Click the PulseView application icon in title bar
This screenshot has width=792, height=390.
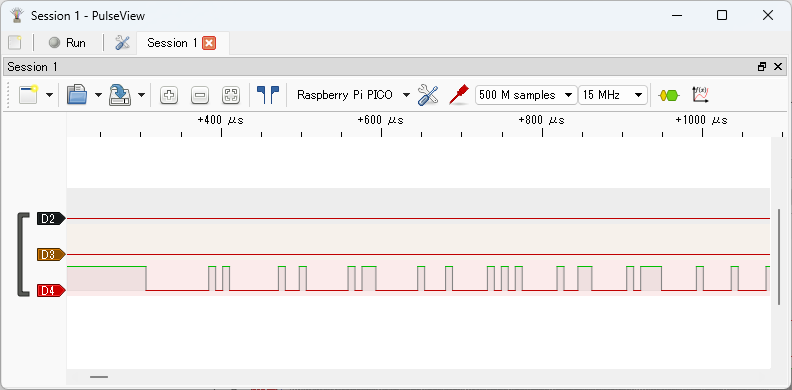(18, 16)
